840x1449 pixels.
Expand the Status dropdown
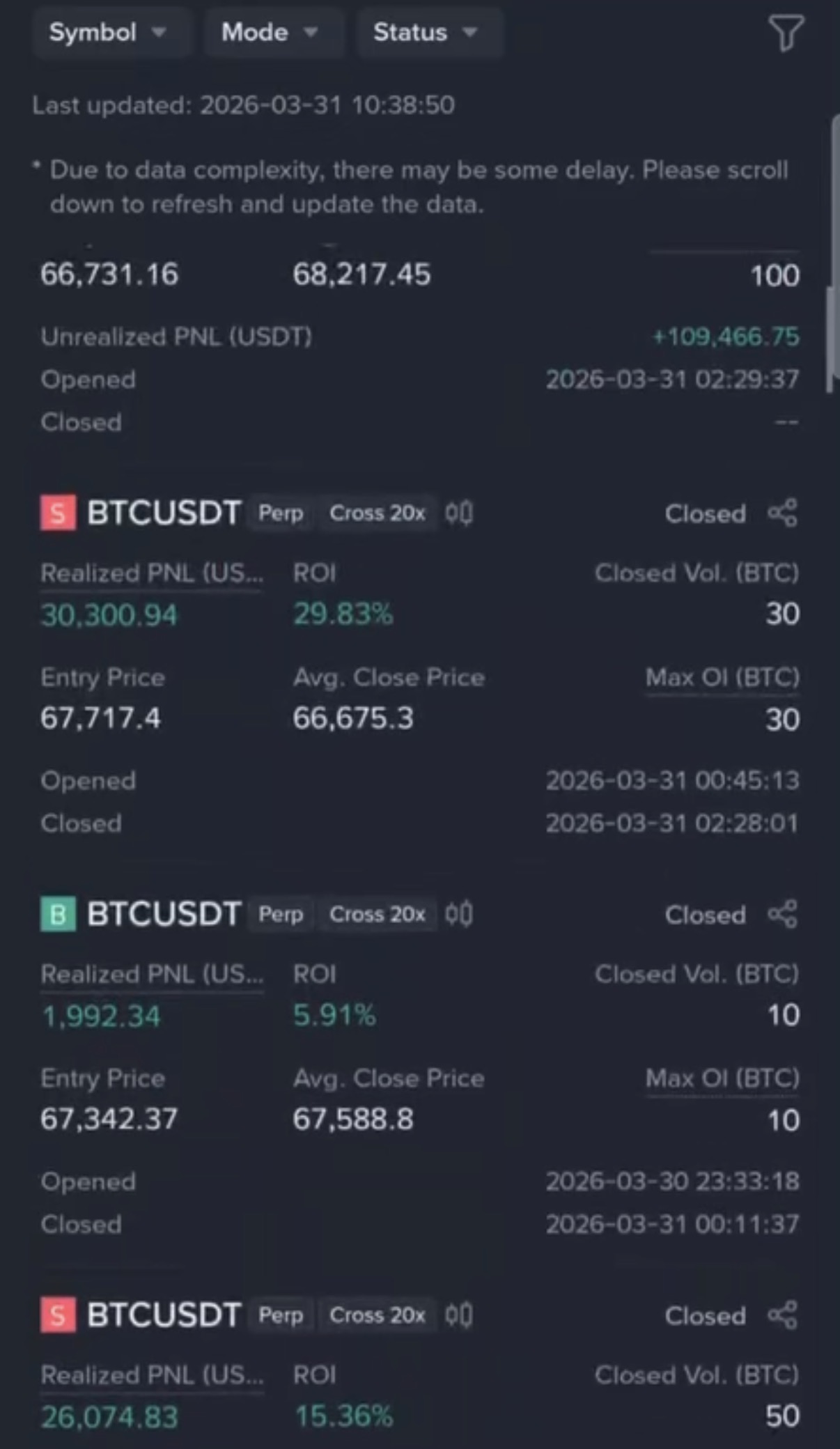tap(426, 32)
